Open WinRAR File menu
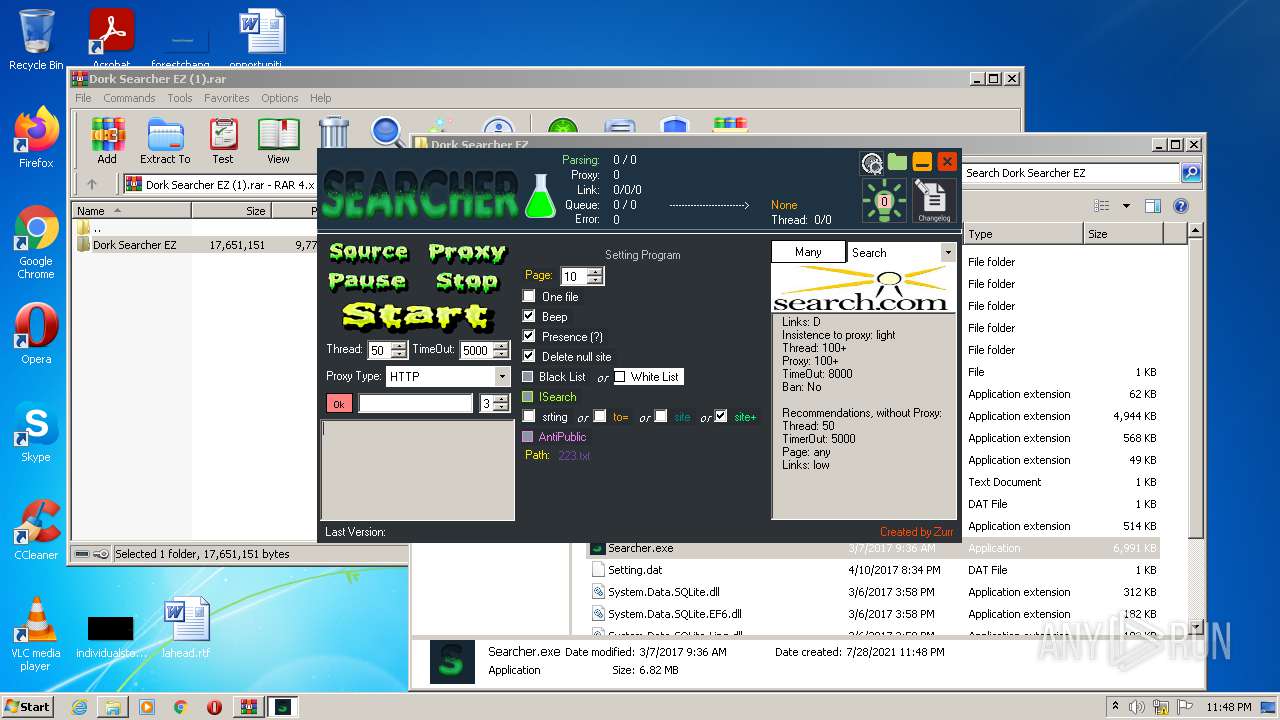Viewport: 1280px width, 720px height. 83,98
